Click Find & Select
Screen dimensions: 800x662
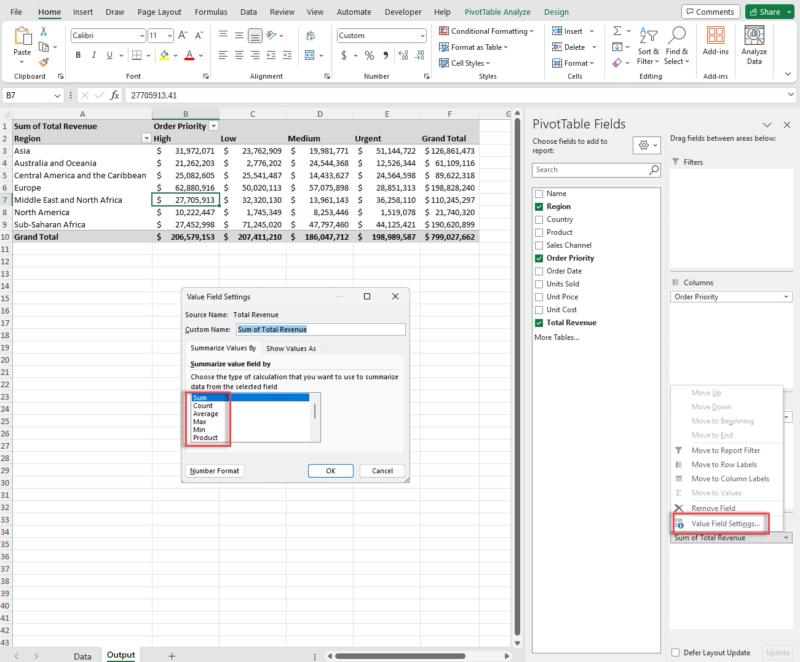[677, 46]
